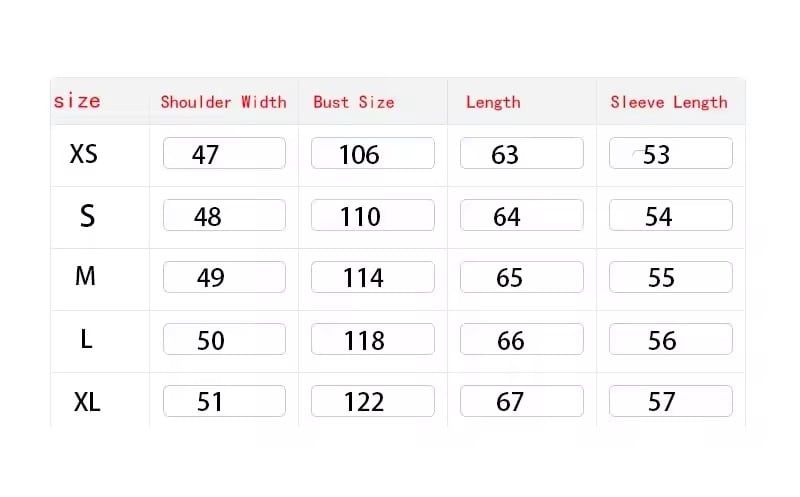Click the L Sleeve Length field showing 56
This screenshot has height=497, width=800.
tap(670, 340)
